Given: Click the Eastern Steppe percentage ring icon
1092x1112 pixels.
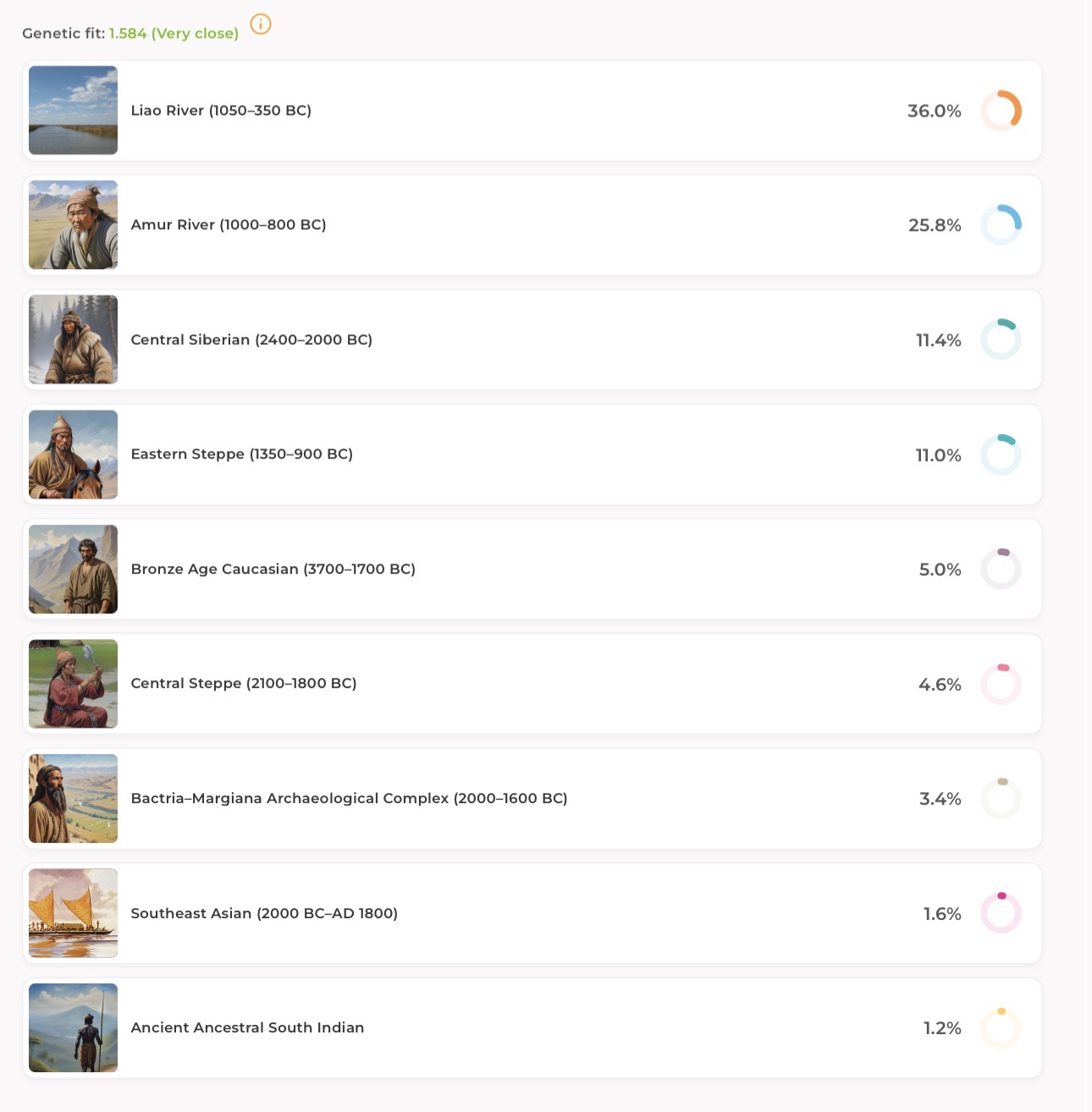Looking at the screenshot, I should (x=1001, y=454).
